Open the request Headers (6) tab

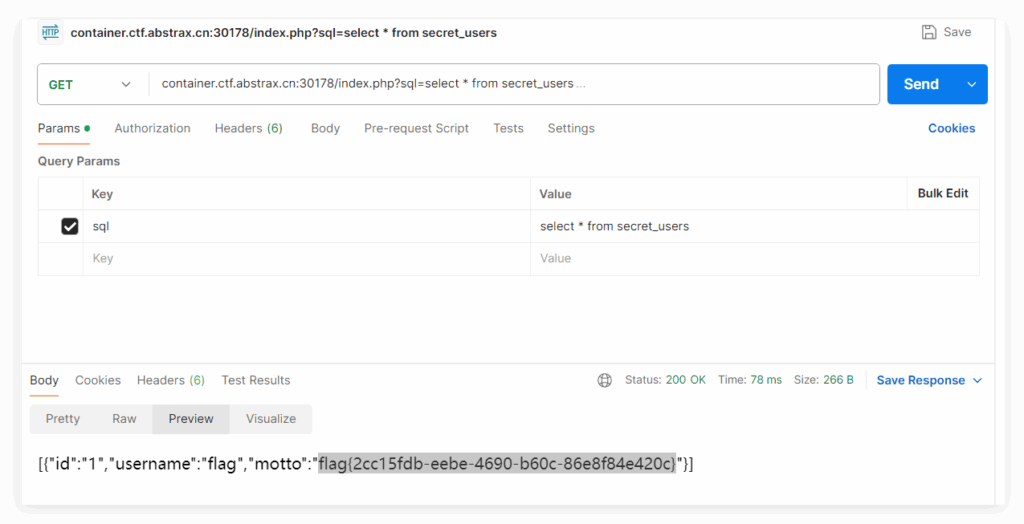[x=248, y=128]
